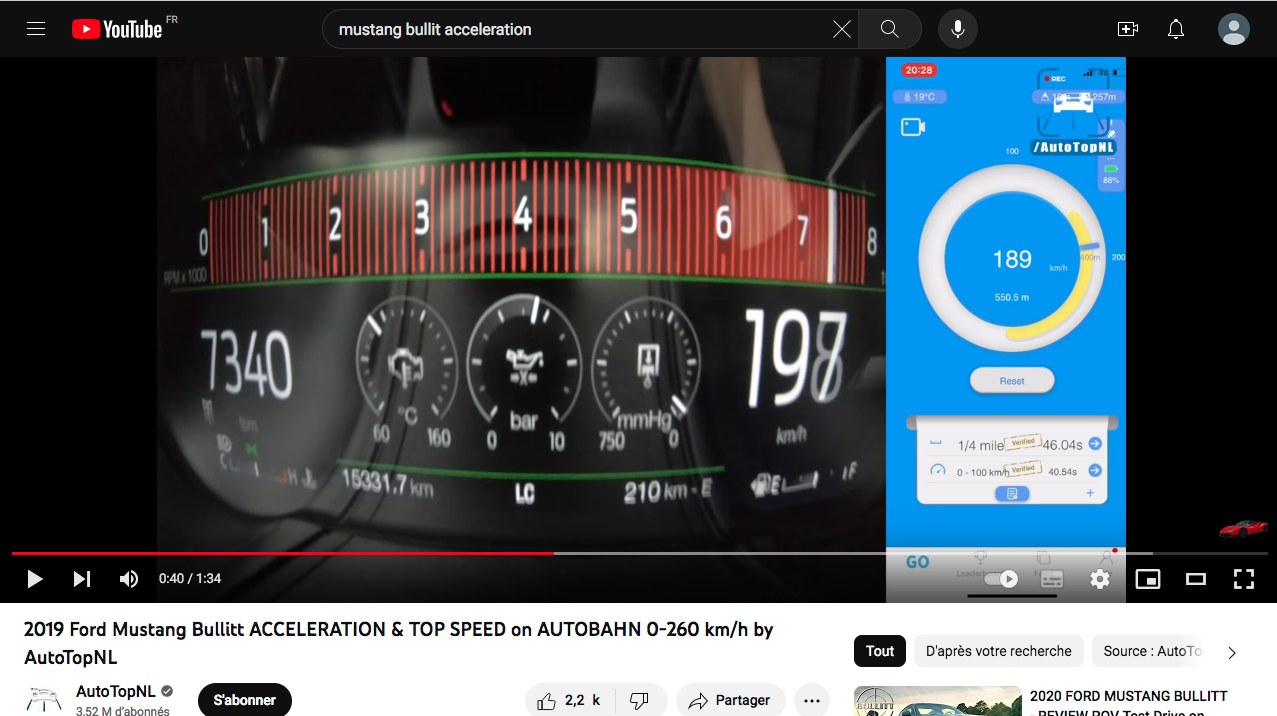Select the 'Source : AutoTo…' filter chip

[x=1150, y=651]
